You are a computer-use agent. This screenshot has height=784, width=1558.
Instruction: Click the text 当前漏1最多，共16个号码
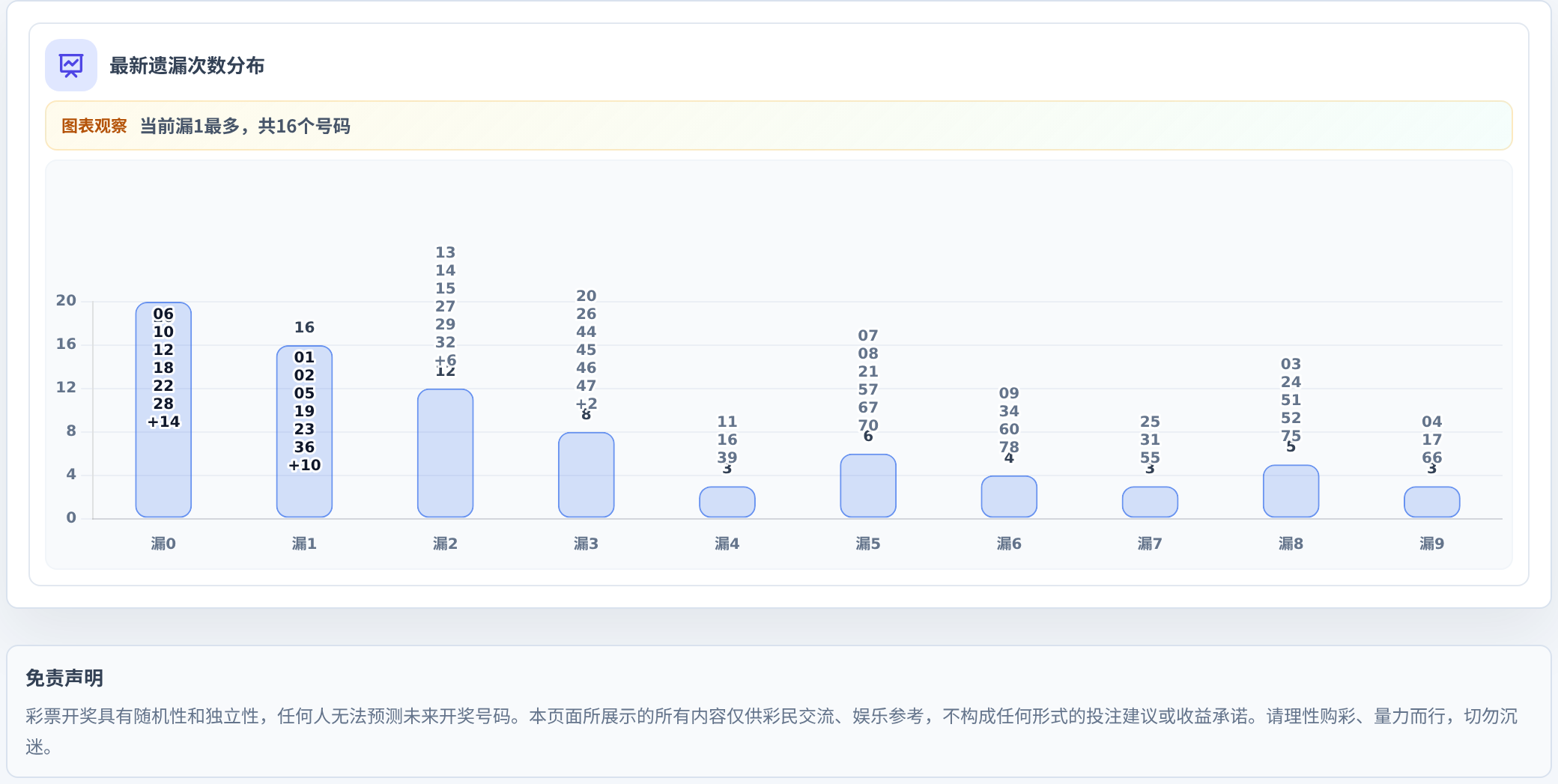pos(245,126)
